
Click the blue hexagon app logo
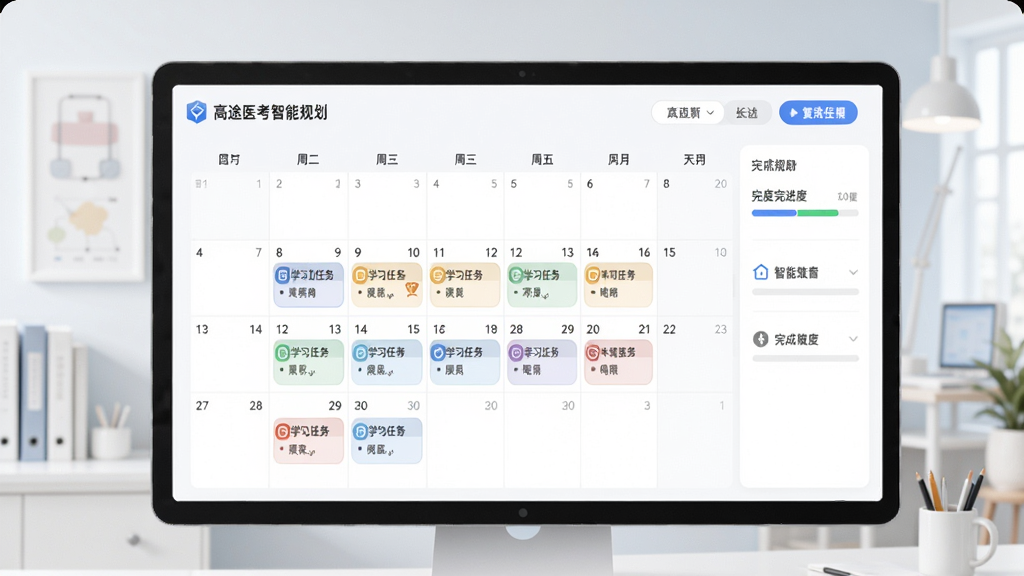tap(197, 112)
